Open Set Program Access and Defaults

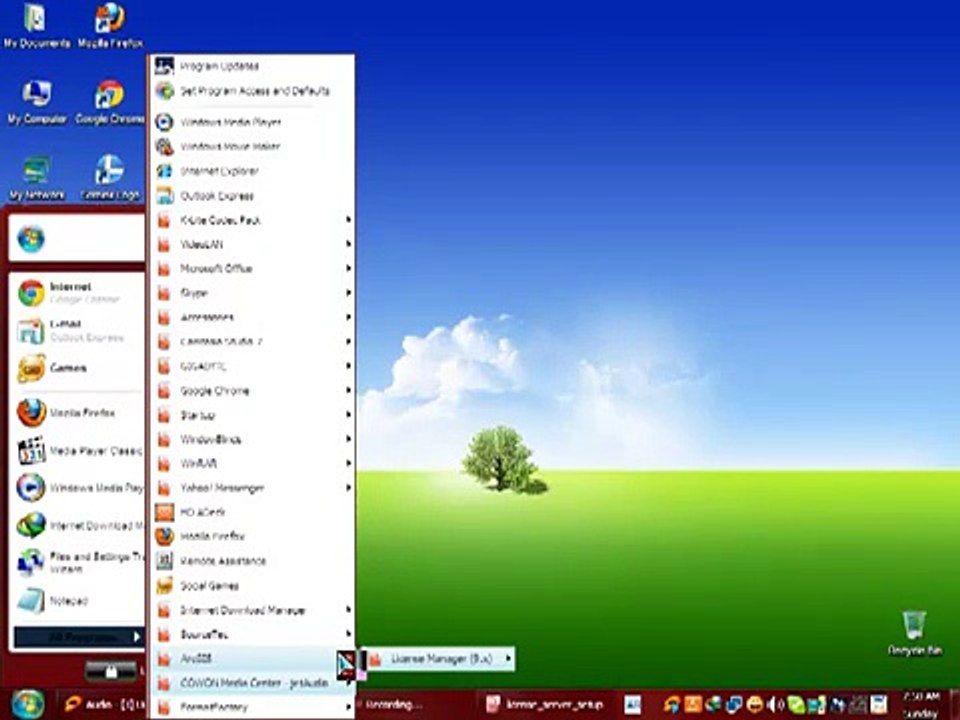point(251,91)
